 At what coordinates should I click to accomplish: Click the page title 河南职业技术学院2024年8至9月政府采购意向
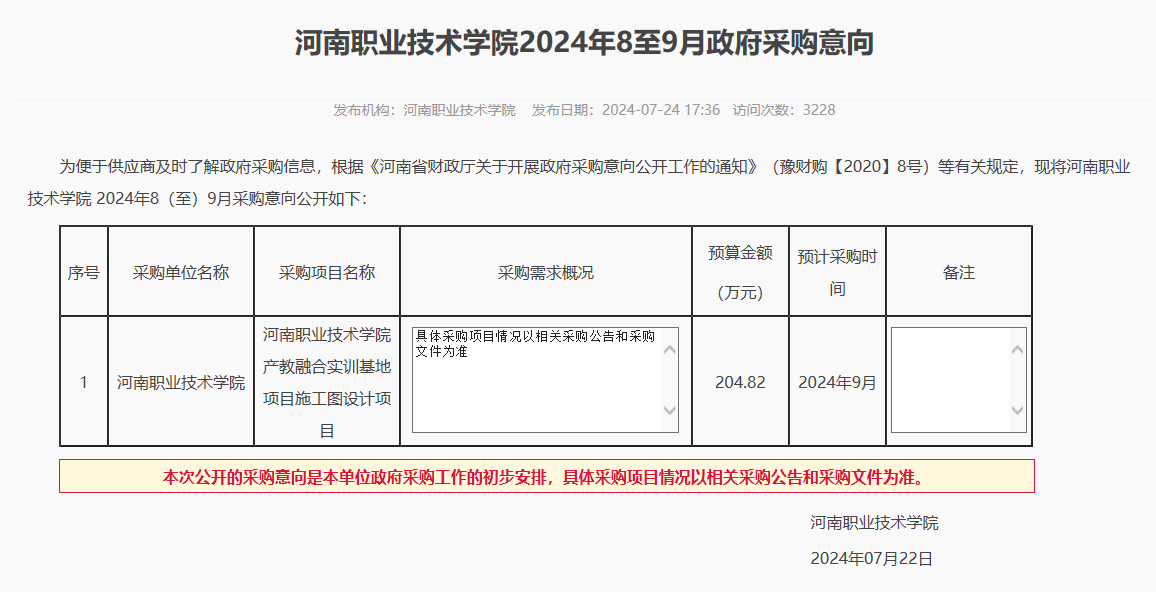584,43
